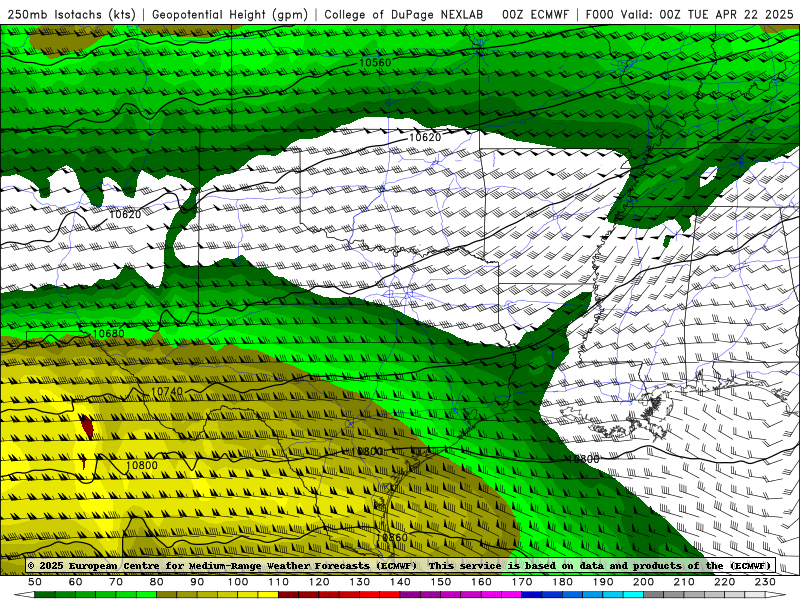The image size is (800, 600).
Task: Click the 70 value on the color scale
Action: (x=116, y=582)
